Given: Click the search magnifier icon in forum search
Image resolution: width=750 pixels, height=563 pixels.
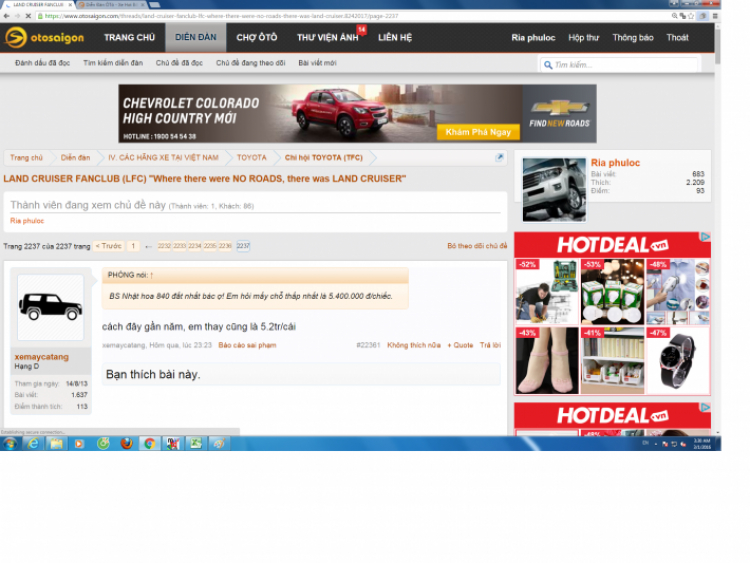Looking at the screenshot, I should [548, 65].
